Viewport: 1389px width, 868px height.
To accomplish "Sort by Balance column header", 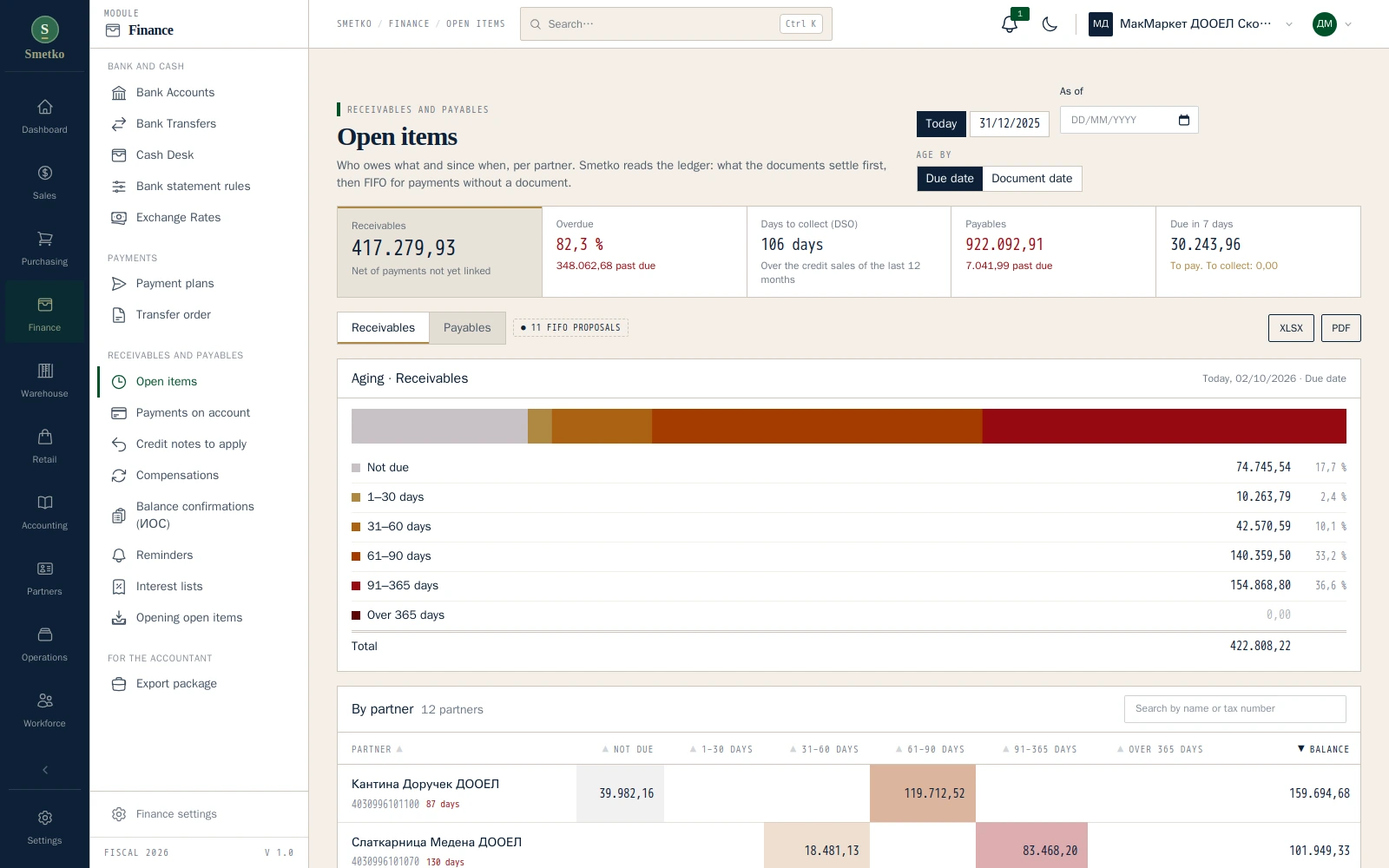I will [x=1323, y=749].
